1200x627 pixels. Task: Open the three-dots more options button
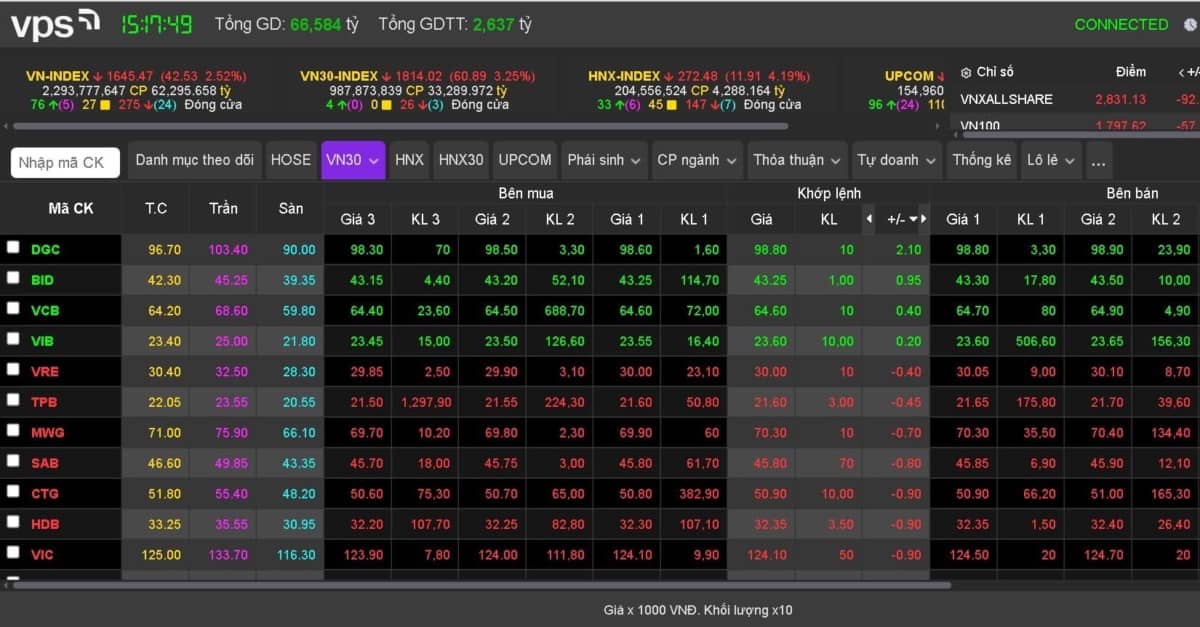1099,161
